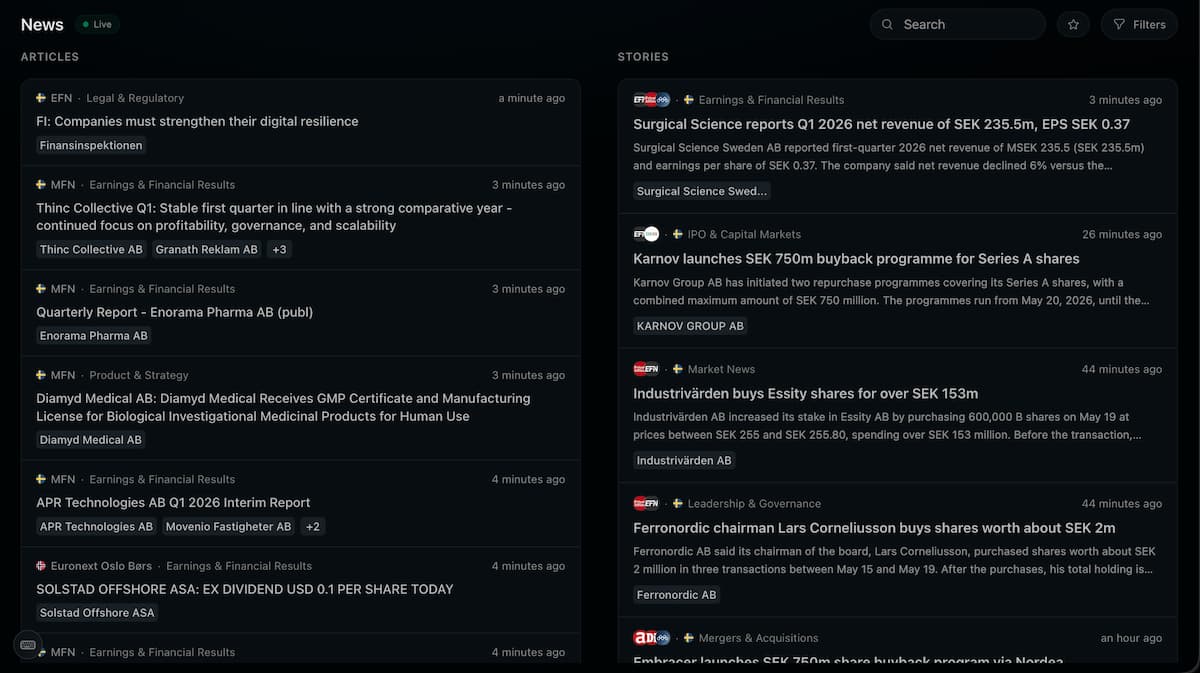Click 'Mergers & Acquisitions' category label
The image size is (1200, 673).
[x=758, y=638]
